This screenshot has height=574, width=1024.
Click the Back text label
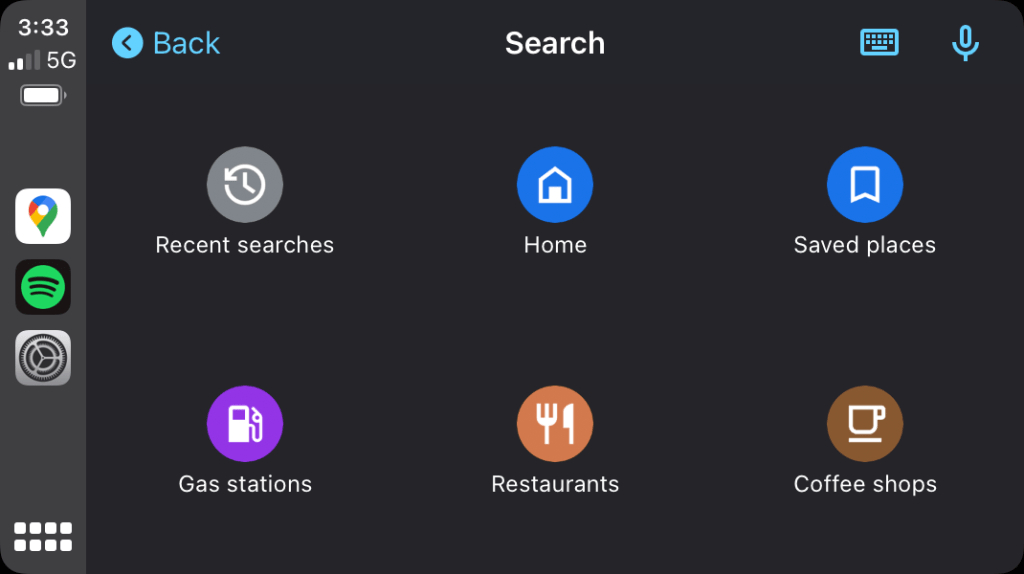click(x=186, y=43)
